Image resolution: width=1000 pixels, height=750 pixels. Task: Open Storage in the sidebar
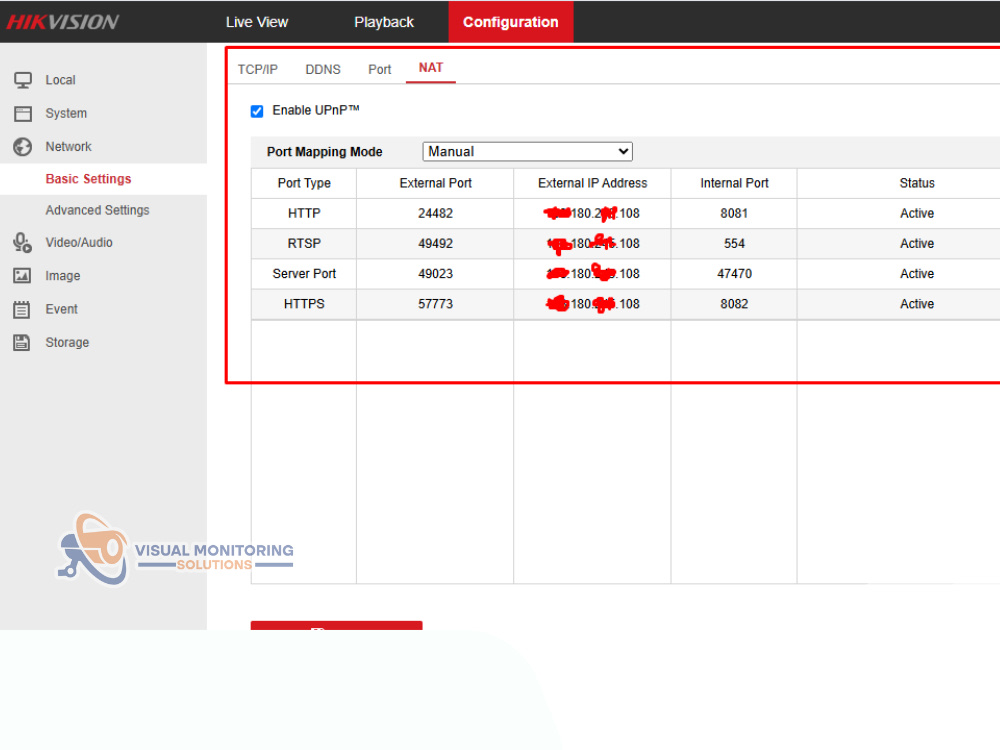point(67,342)
